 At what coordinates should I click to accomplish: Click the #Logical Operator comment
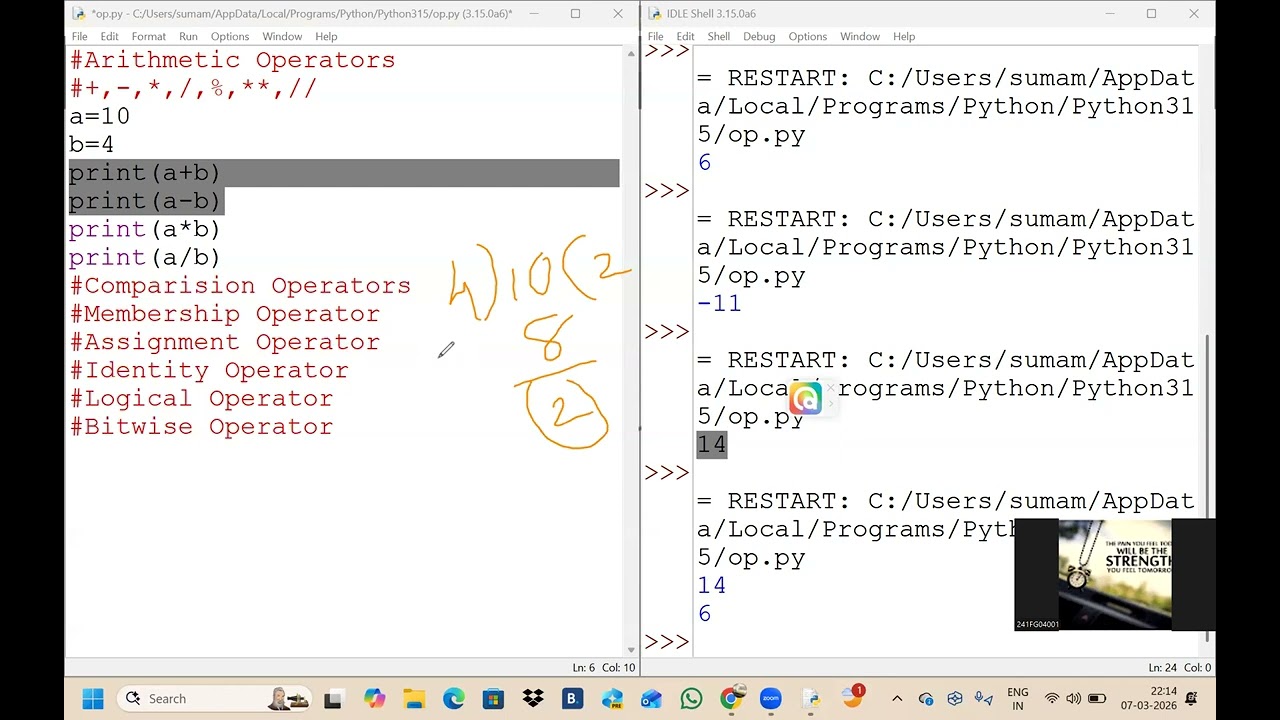point(201,398)
